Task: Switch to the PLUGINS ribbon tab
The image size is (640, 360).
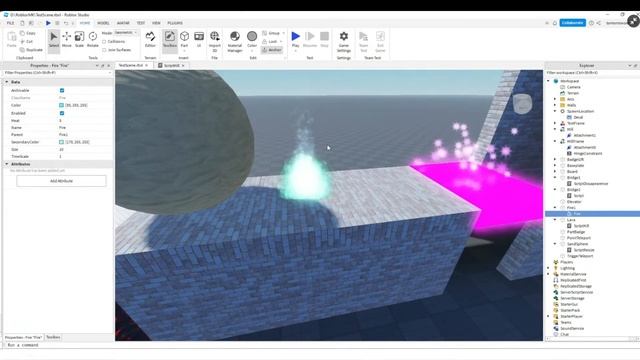Action: pyautogui.click(x=175, y=23)
